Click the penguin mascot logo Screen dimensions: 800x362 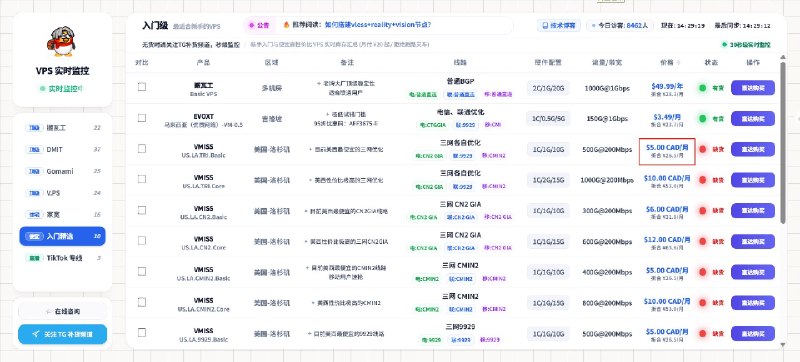tap(62, 41)
